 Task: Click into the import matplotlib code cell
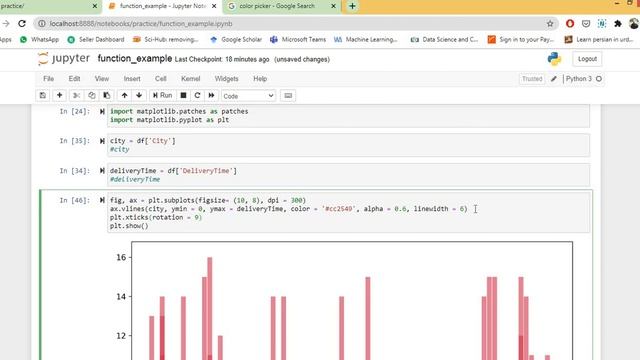pos(348,116)
